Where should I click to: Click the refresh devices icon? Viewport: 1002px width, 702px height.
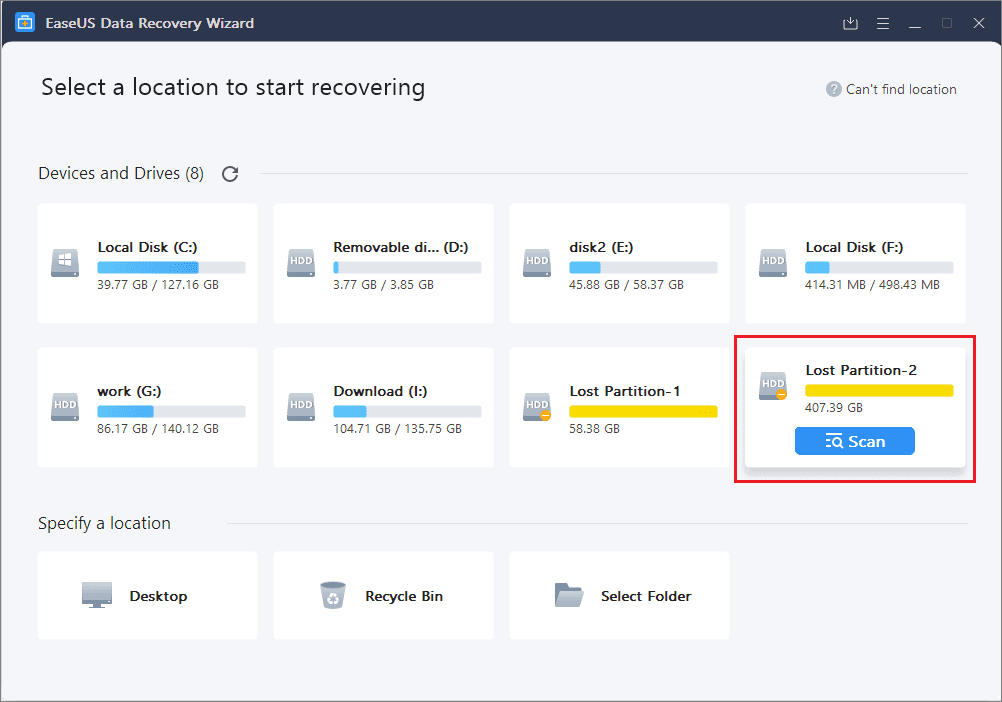coord(230,174)
